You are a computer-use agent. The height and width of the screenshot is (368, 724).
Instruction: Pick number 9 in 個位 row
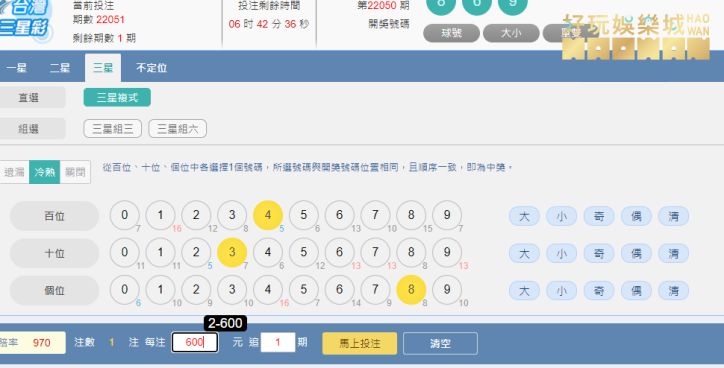[447, 290]
